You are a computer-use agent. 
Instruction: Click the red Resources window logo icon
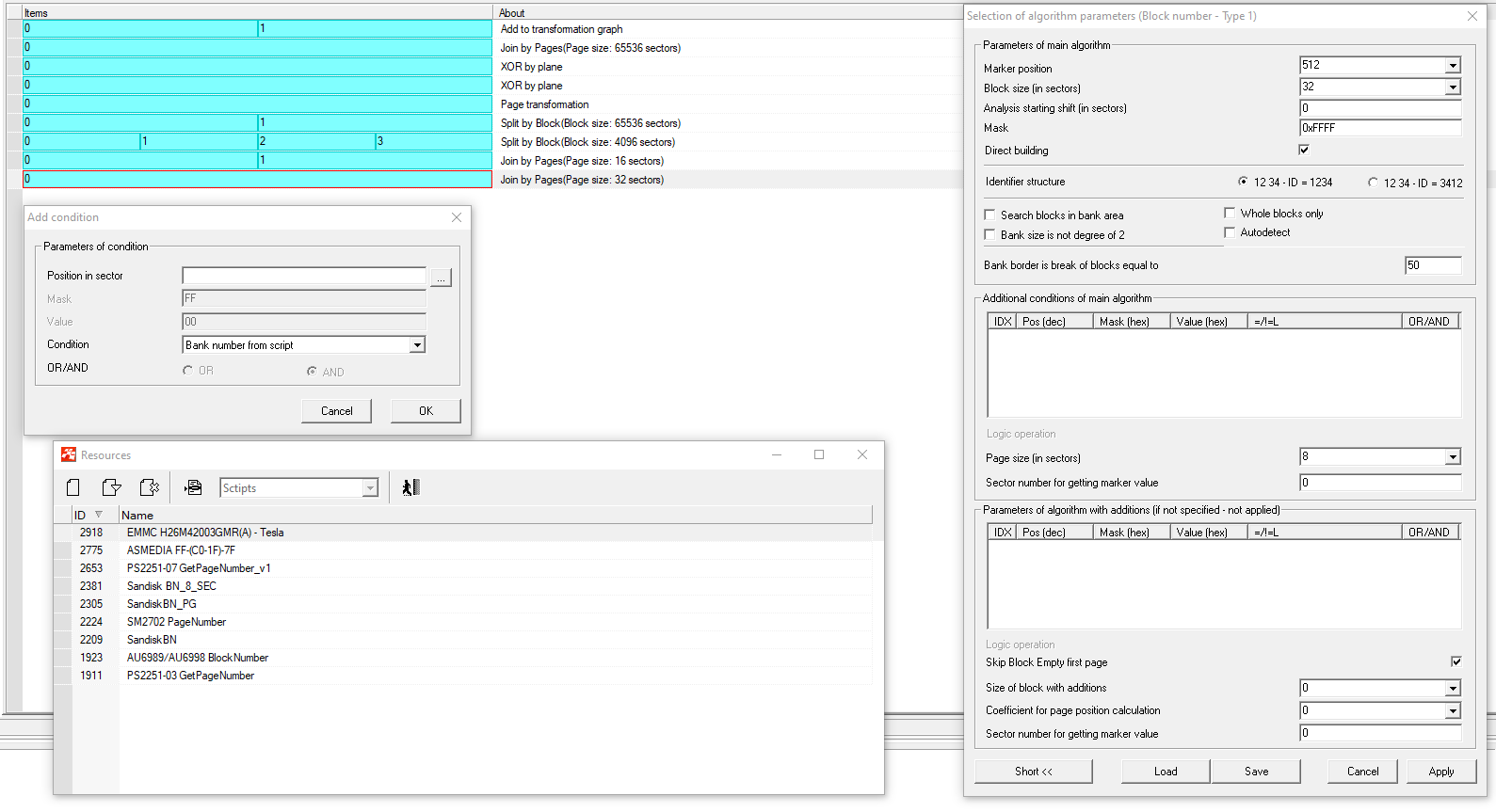pyautogui.click(x=69, y=455)
